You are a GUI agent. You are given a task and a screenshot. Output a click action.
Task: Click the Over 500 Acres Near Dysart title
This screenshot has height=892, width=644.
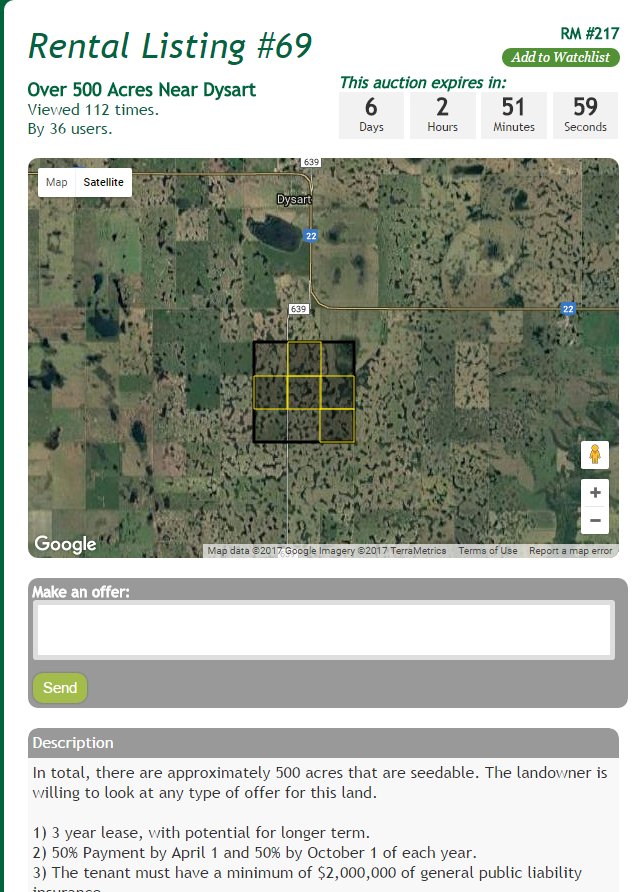pos(142,89)
